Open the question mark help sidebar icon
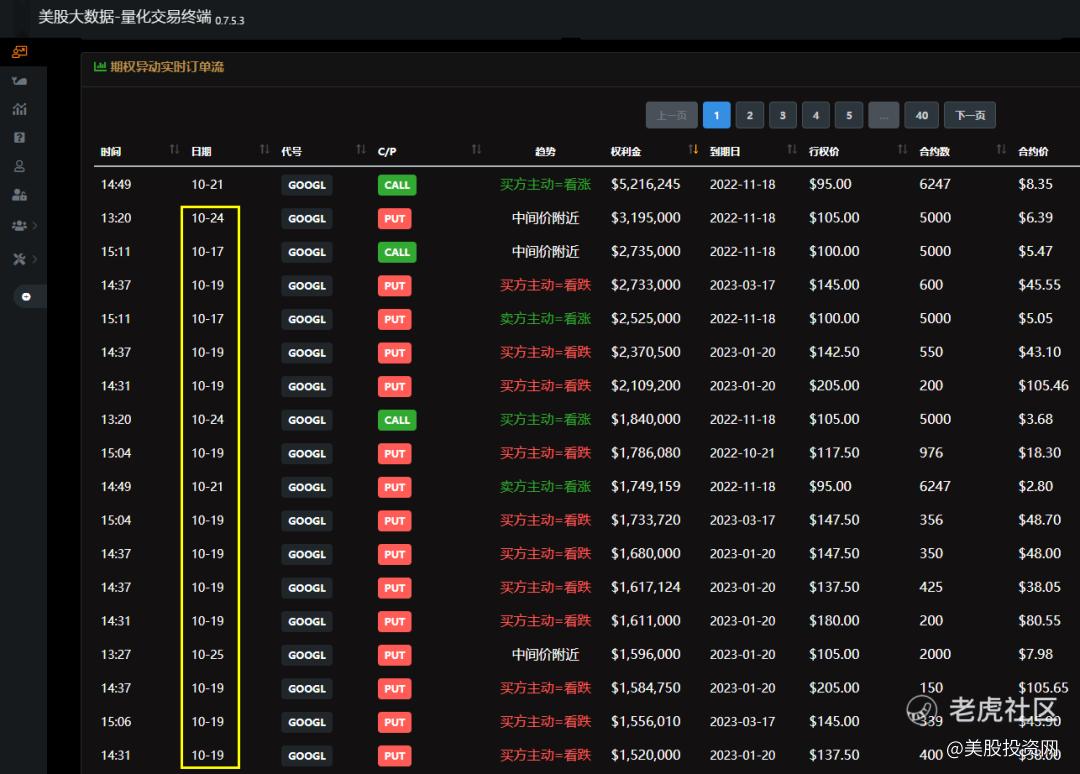 click(19, 137)
